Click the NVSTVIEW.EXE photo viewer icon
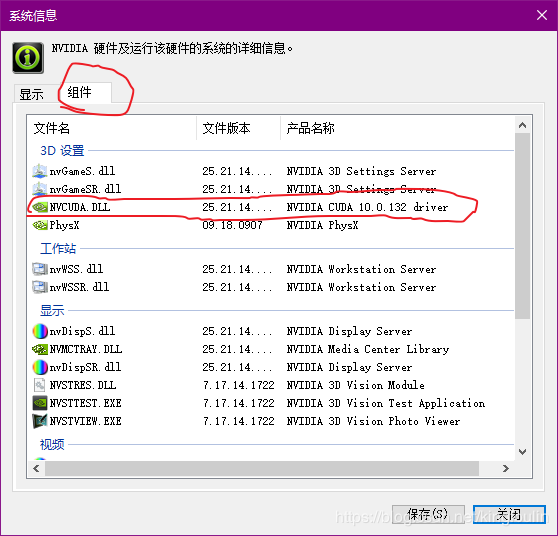 click(x=40, y=421)
